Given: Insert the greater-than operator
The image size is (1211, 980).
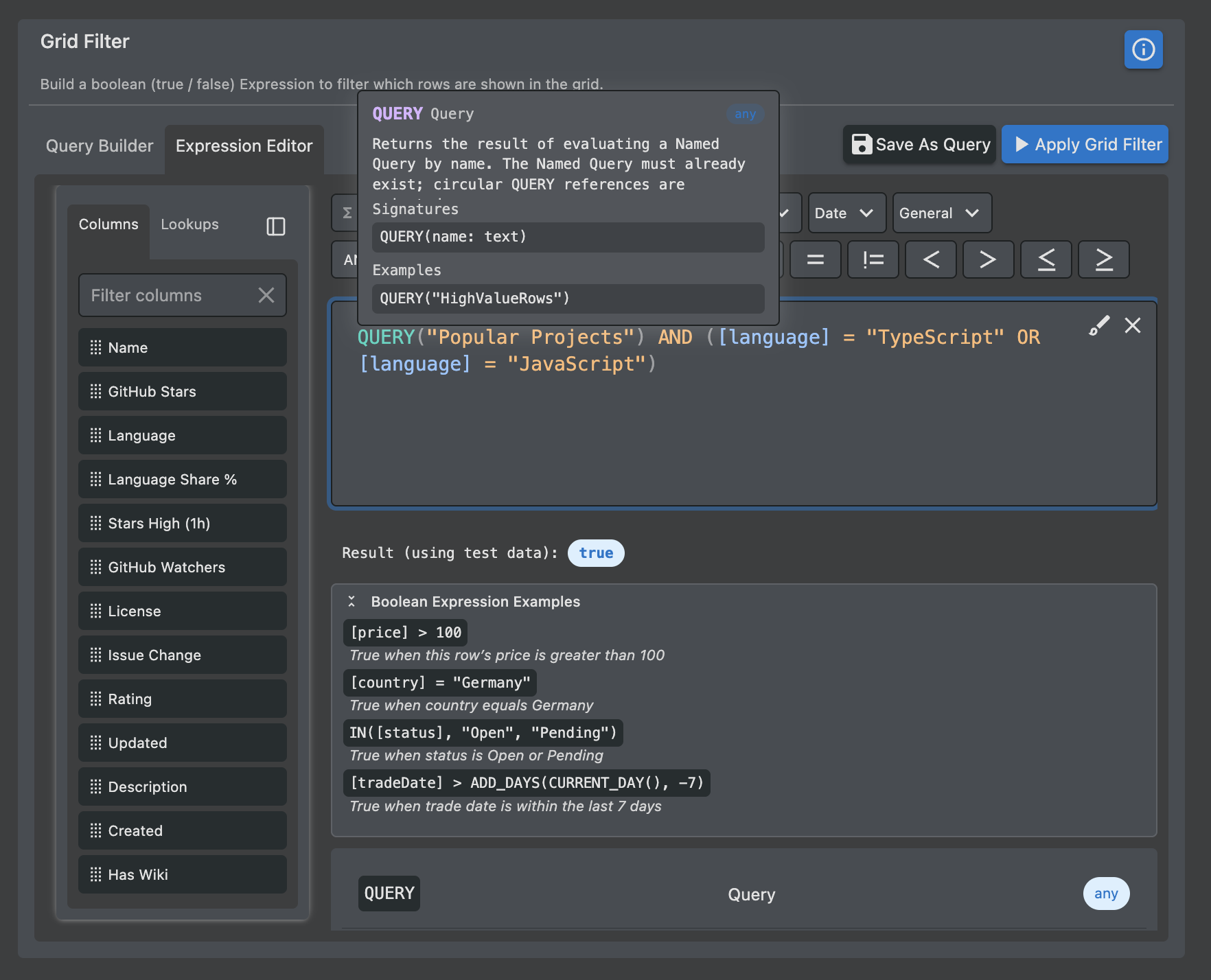Looking at the screenshot, I should tap(989, 259).
